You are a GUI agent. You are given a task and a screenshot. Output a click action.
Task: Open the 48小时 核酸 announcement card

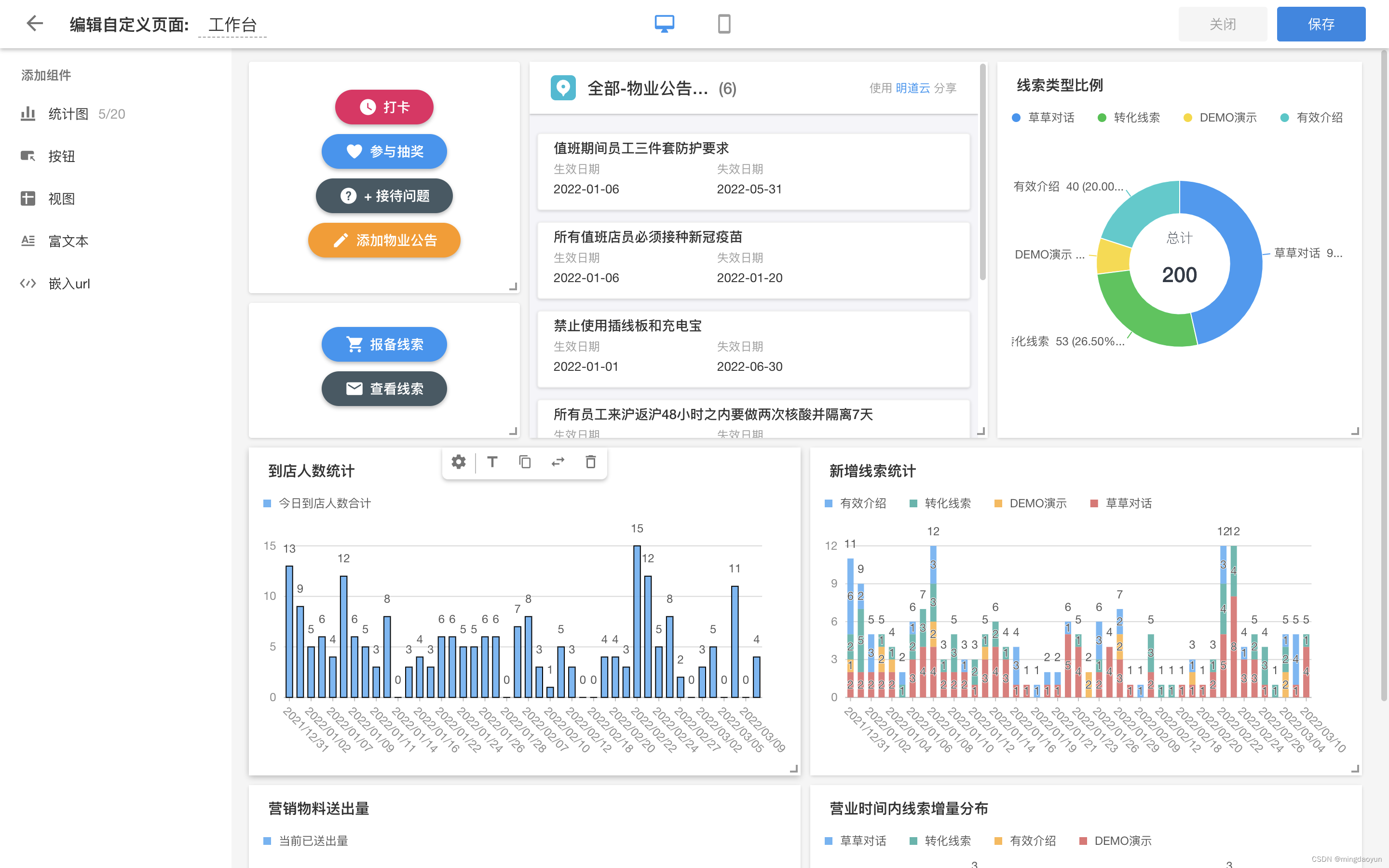point(753,419)
